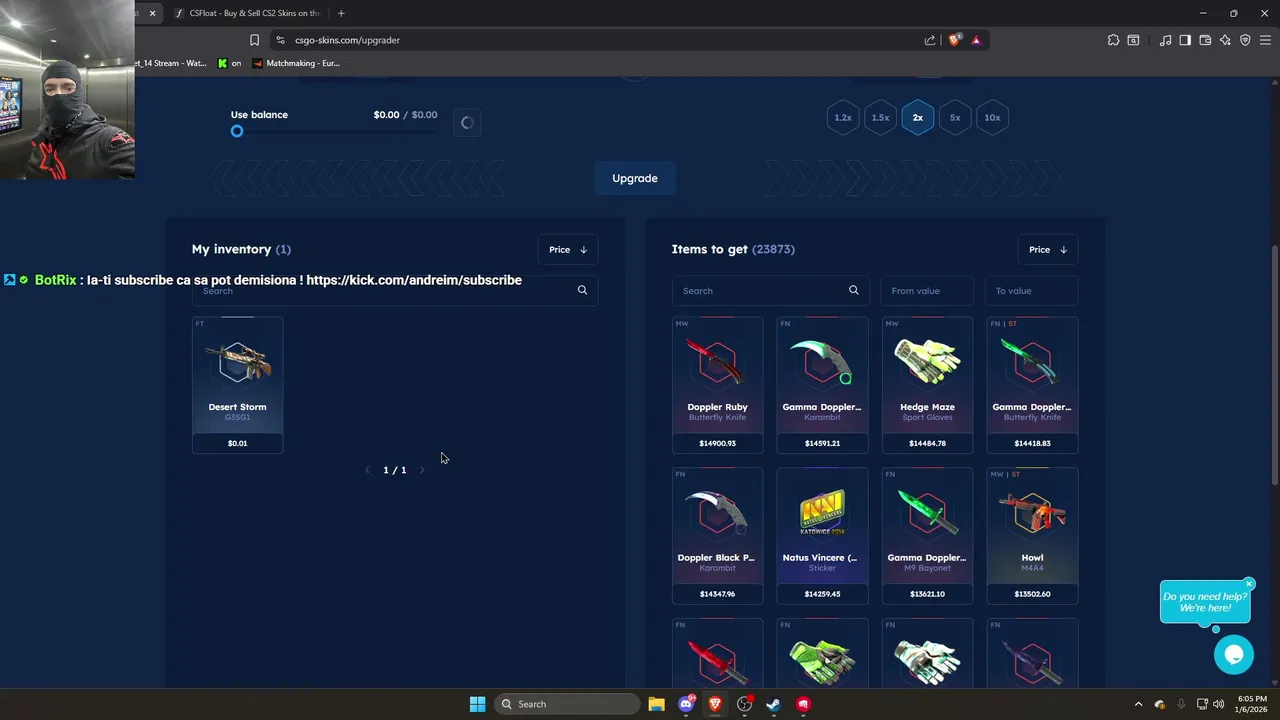The height and width of the screenshot is (720, 1280).
Task: Open the Leo AI sparkle icon
Action: click(1225, 40)
